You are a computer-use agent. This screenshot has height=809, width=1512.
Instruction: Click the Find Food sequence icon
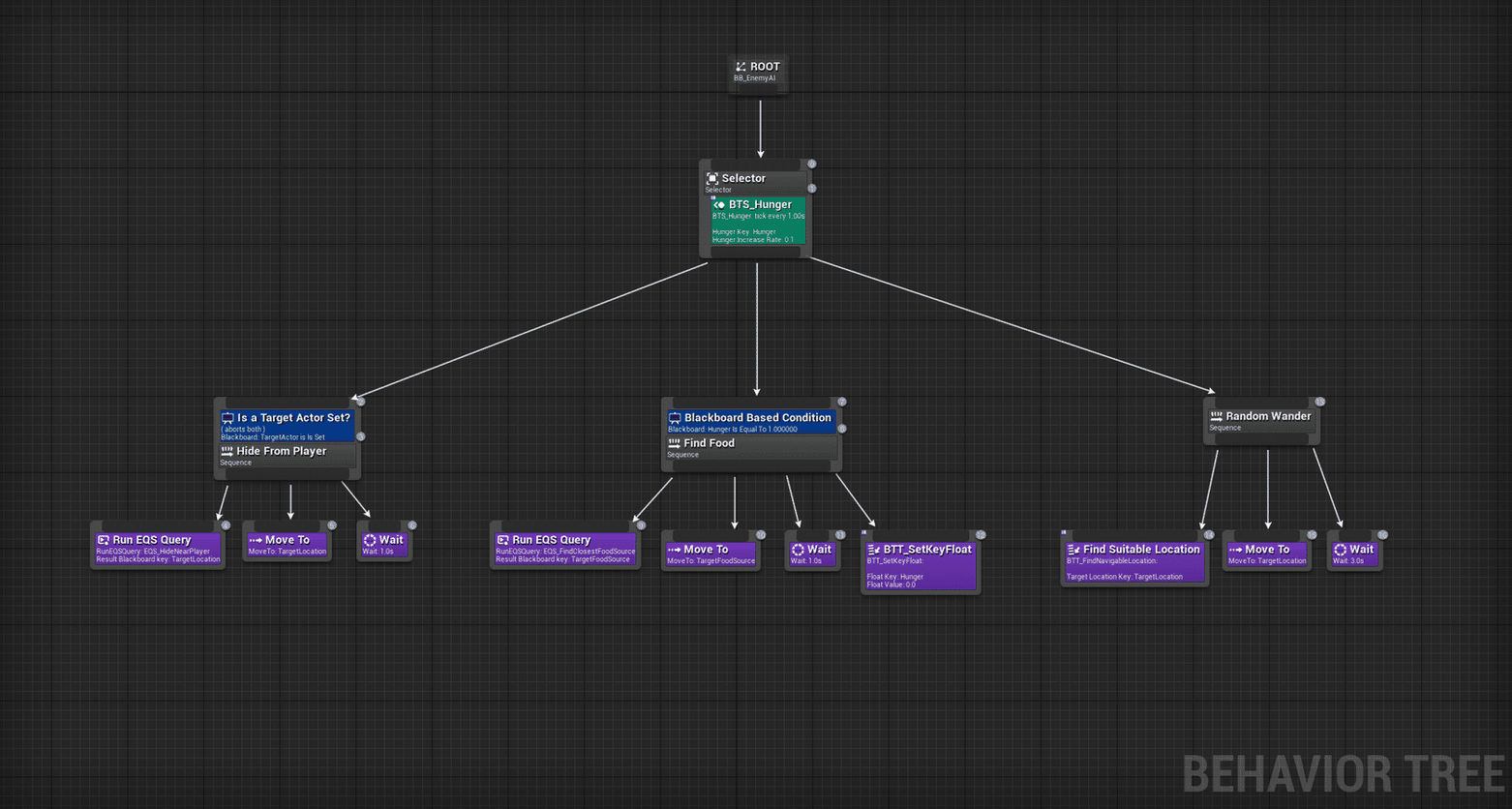675,443
